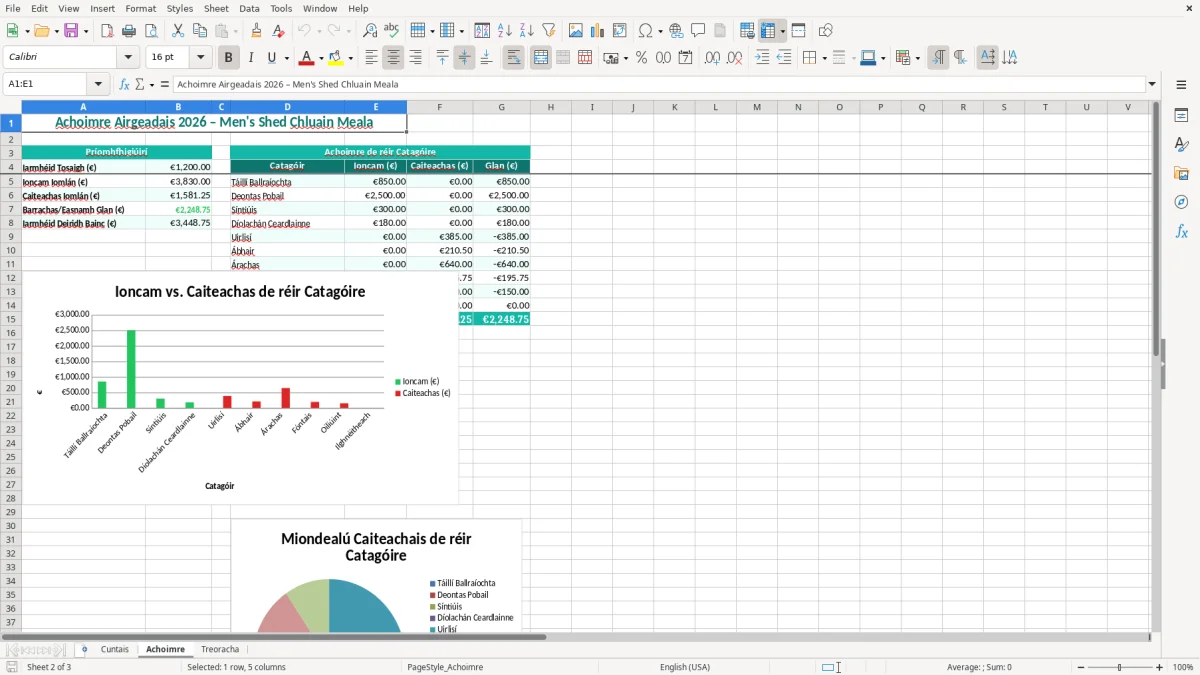Click the Spelling check abc icon
Image resolution: width=1200 pixels, height=675 pixels.
(392, 31)
